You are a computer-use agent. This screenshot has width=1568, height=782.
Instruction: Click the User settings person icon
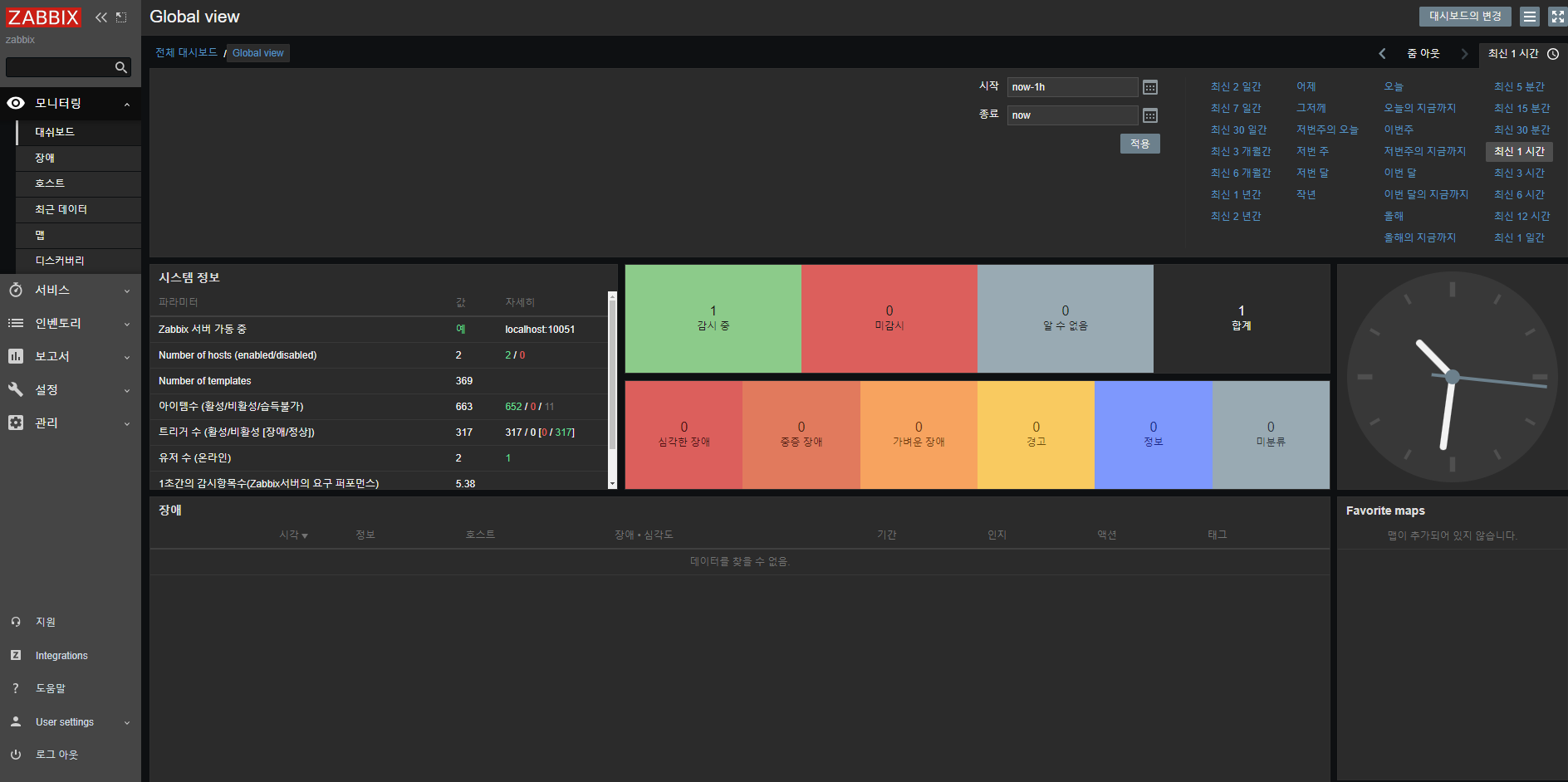point(16,721)
